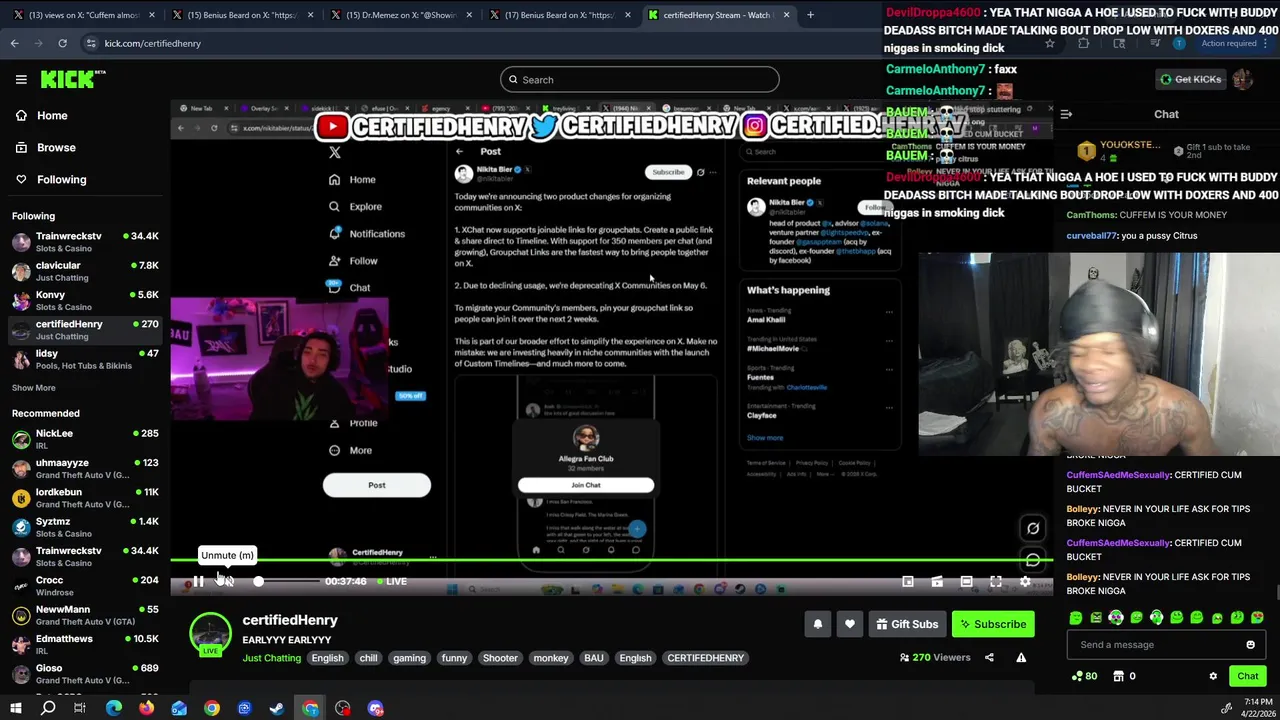Viewport: 1280px width, 720px height.
Task: Open the video player settings gear
Action: 1025,581
